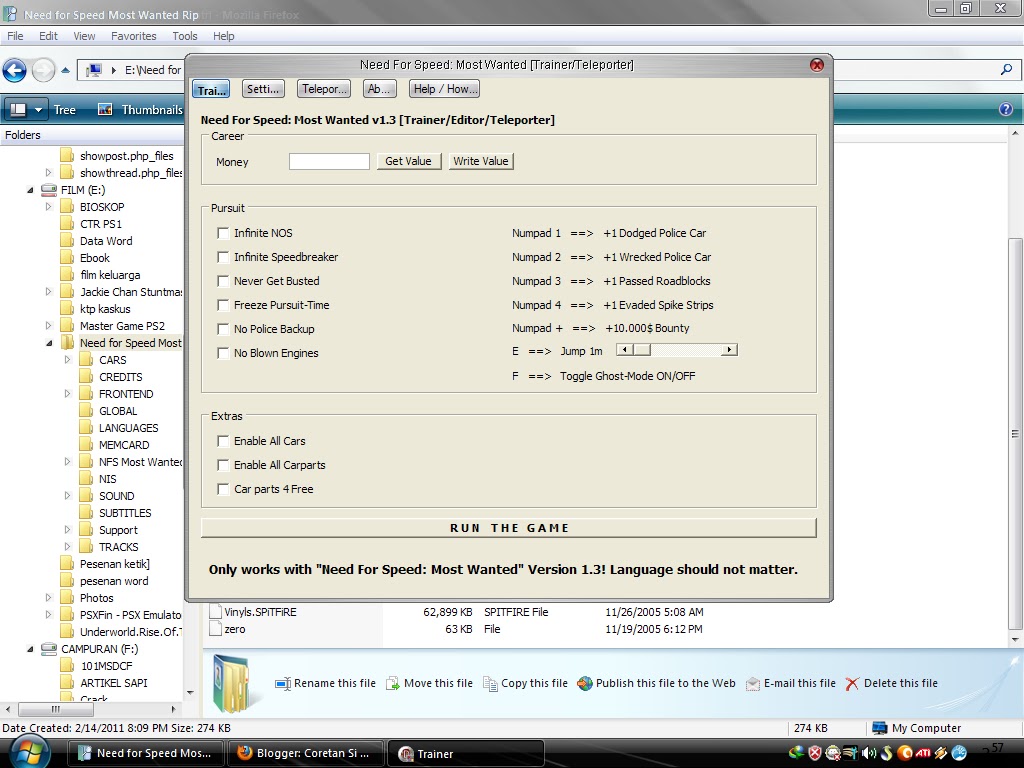Image resolution: width=1024 pixels, height=768 pixels.
Task: Expand the SOUND folder node
Action: pos(67,496)
